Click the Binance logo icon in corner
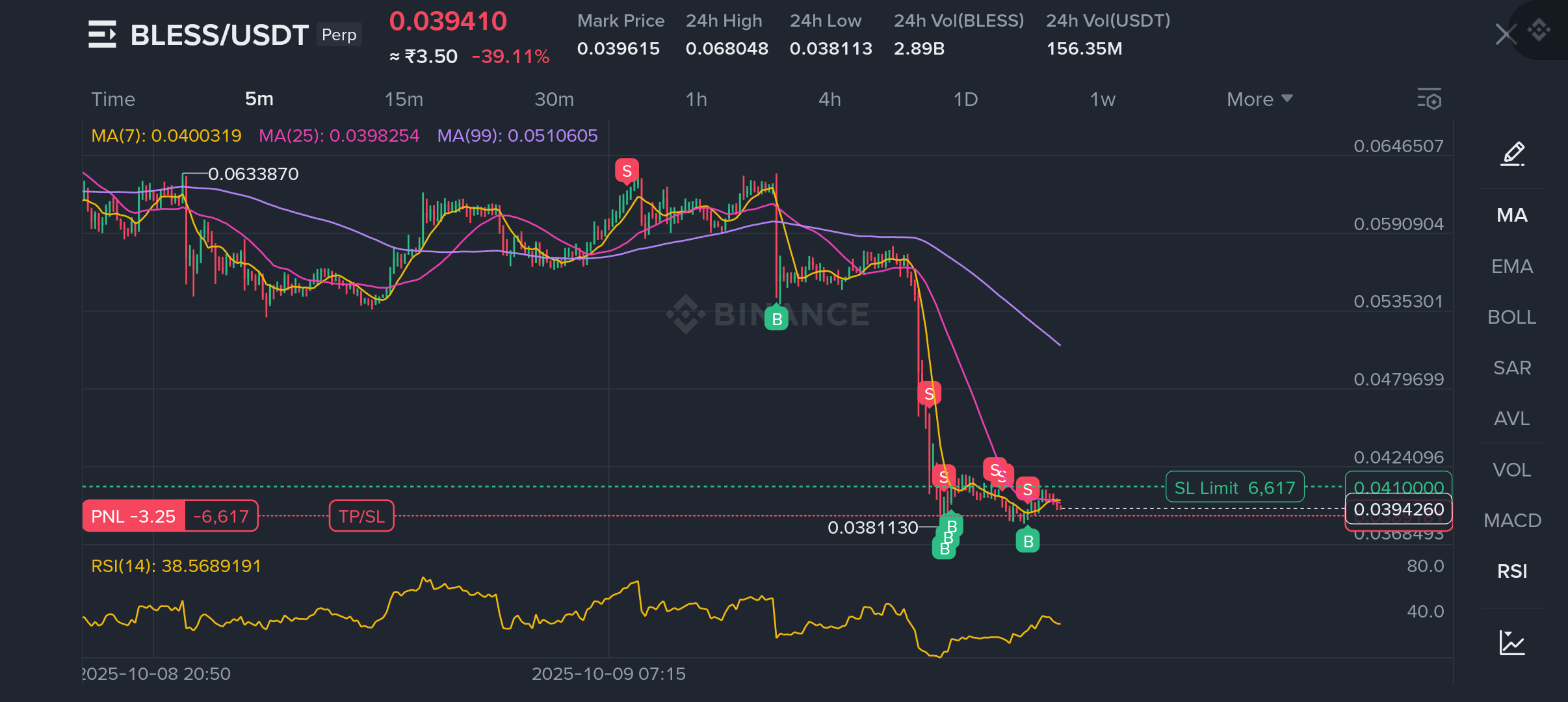This screenshot has height=702, width=1568. 1539,29
